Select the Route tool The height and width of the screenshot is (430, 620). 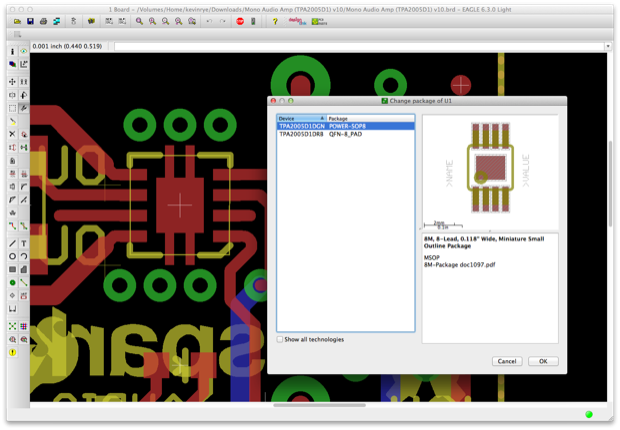12,226
